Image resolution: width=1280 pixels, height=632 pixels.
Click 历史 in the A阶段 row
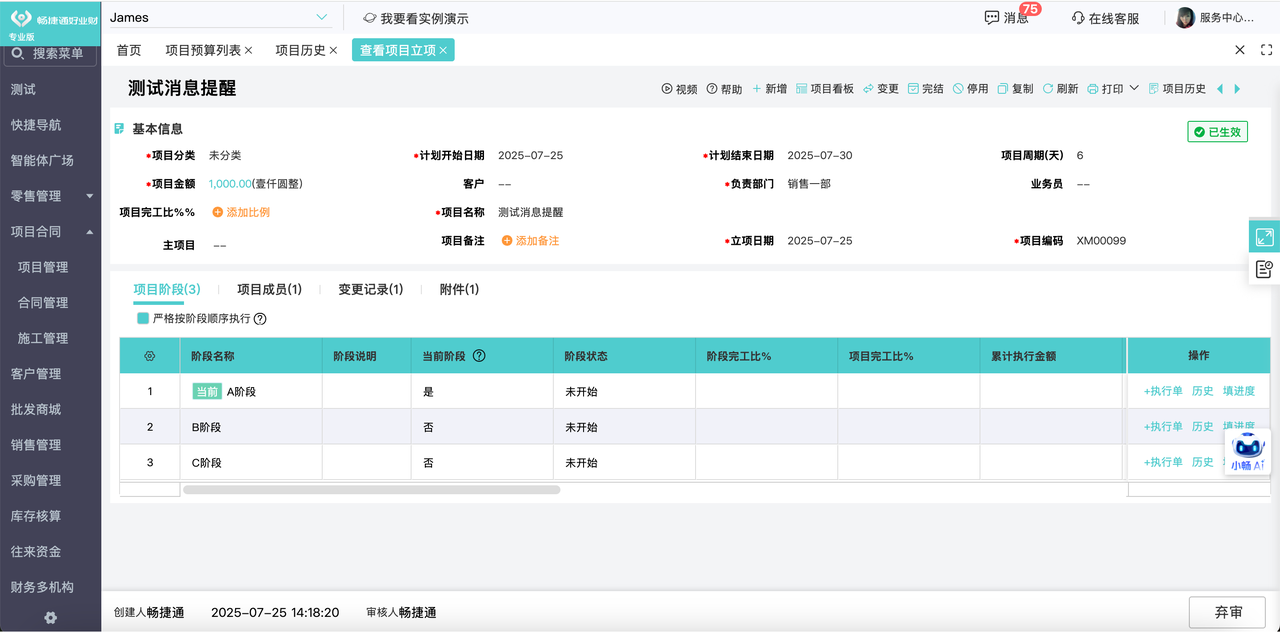click(x=1203, y=391)
